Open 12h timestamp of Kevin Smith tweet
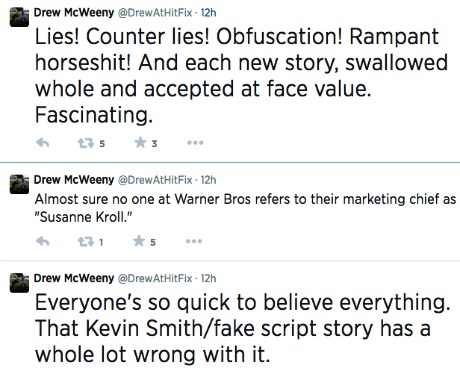 pyautogui.click(x=208, y=278)
